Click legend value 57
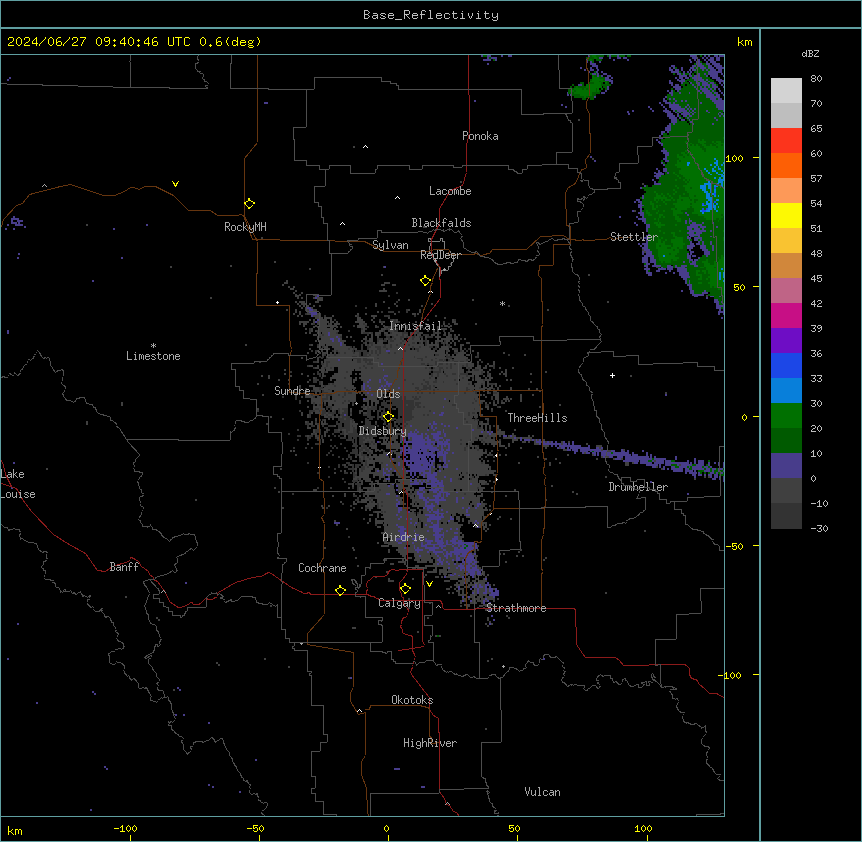The height and width of the screenshot is (842, 862). [816, 178]
